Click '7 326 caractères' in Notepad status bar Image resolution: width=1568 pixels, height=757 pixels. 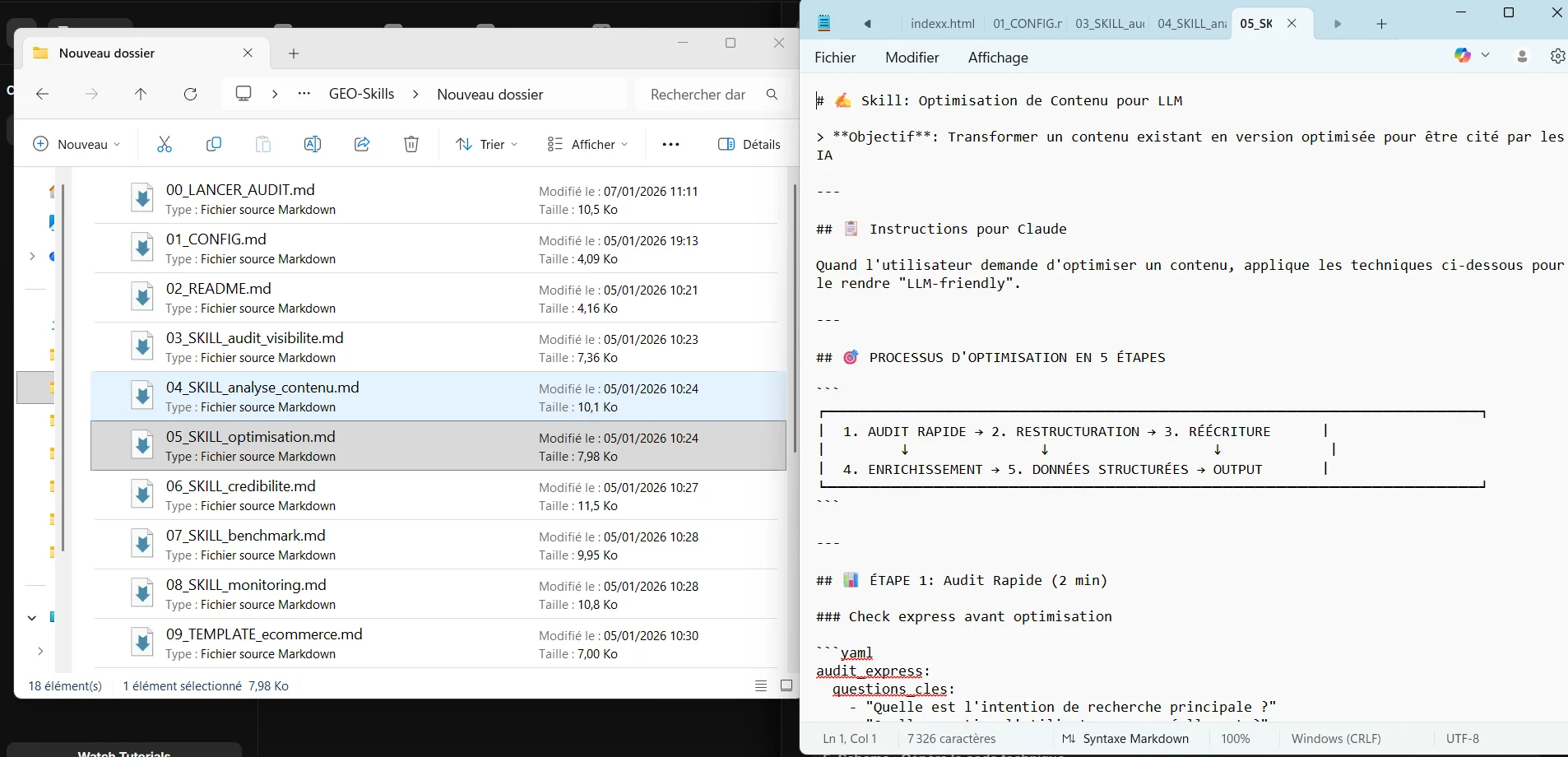(951, 738)
